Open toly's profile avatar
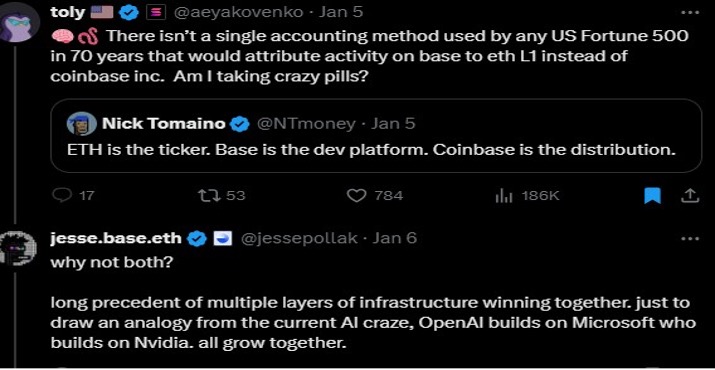Screen dimensions: 715x370 17,23
